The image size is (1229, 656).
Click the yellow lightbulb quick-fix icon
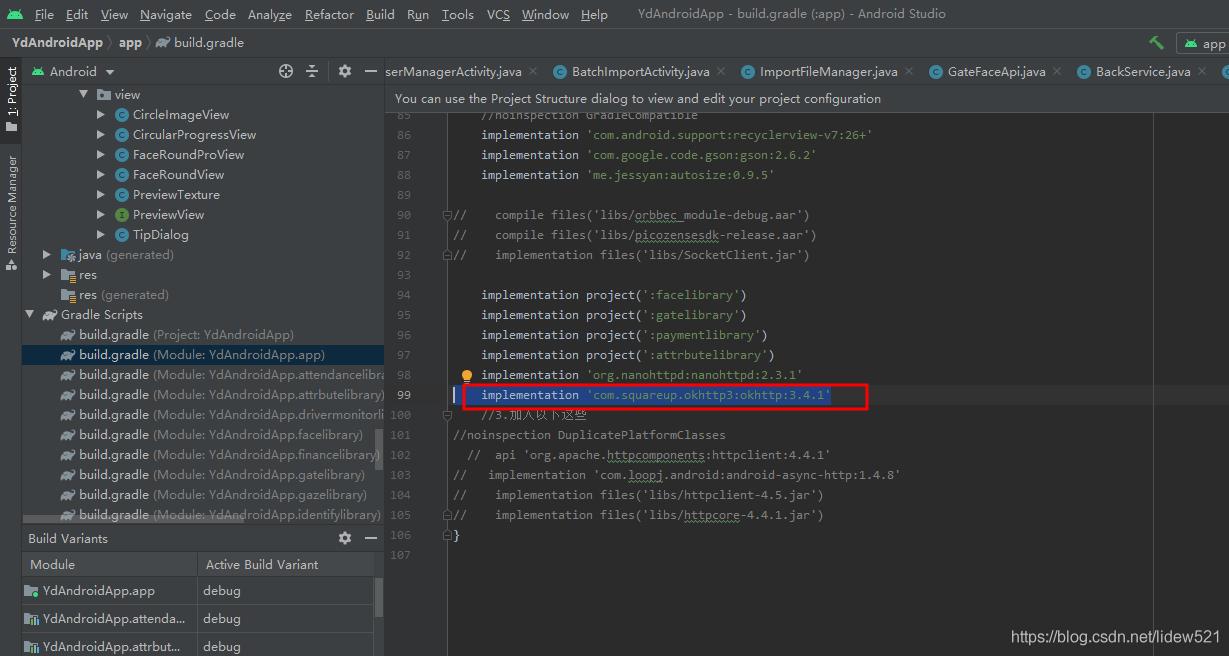(466, 376)
